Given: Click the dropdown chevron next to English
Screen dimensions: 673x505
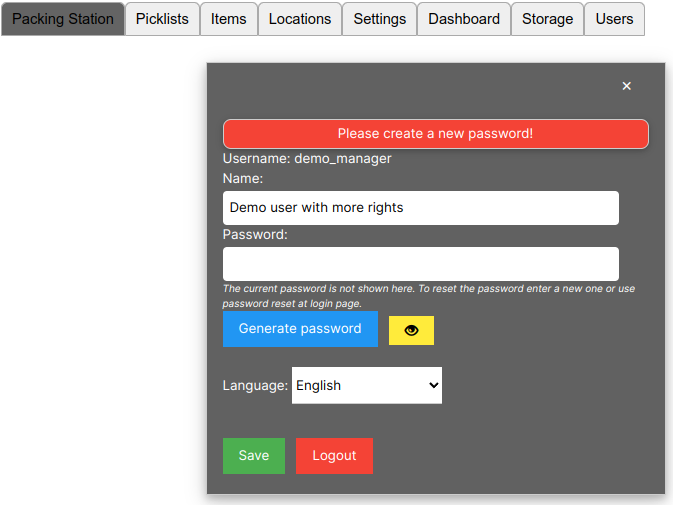Looking at the screenshot, I should (434, 385).
